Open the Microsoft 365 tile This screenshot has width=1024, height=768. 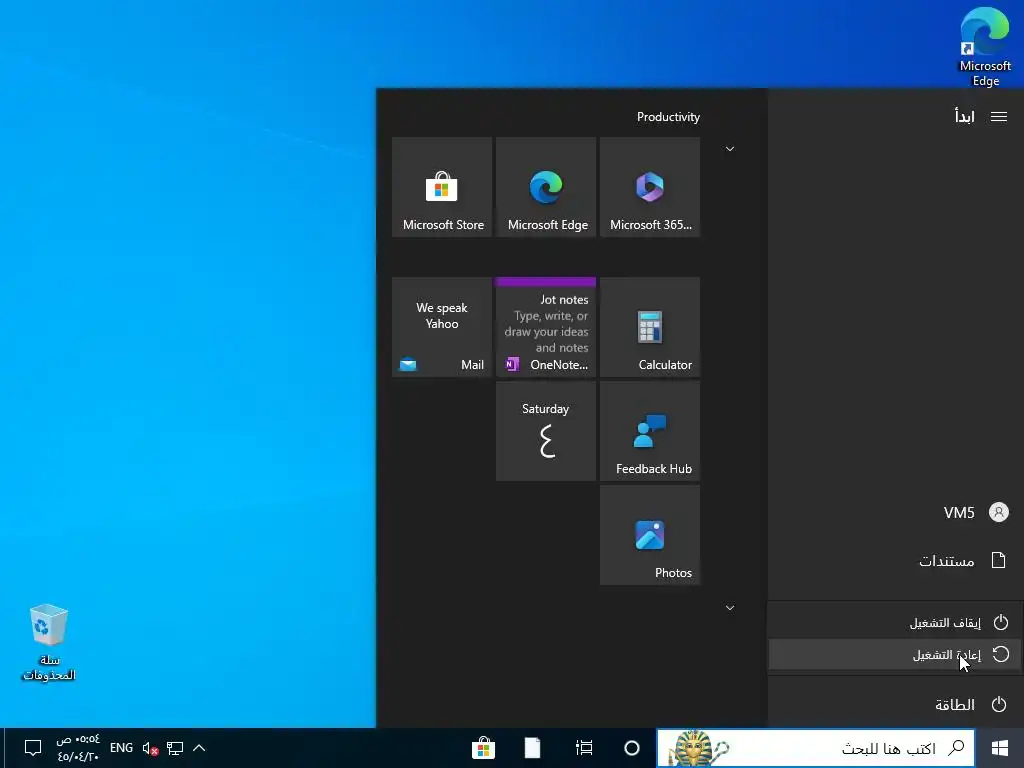[650, 187]
